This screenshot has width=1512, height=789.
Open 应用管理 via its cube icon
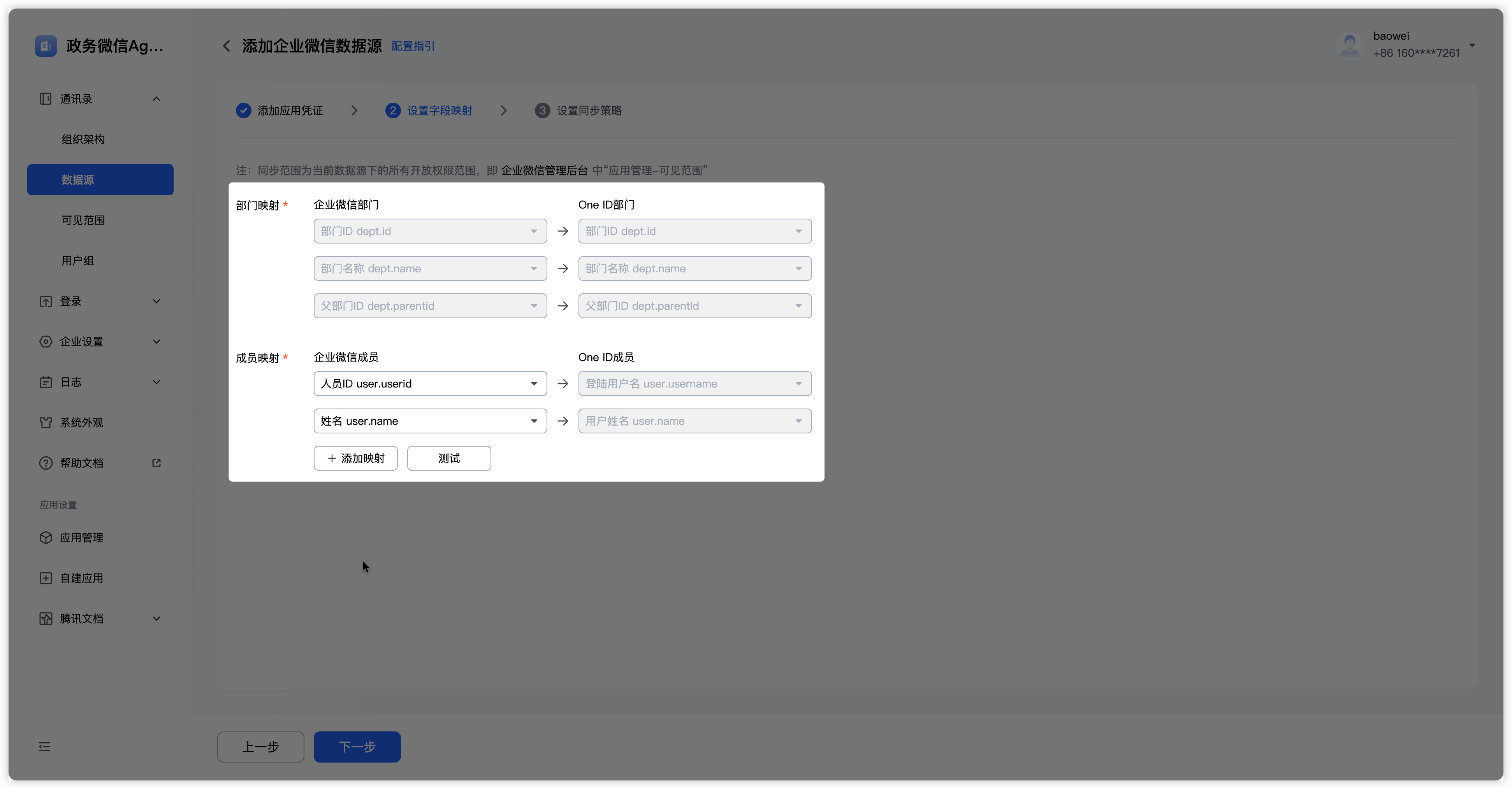pos(46,537)
